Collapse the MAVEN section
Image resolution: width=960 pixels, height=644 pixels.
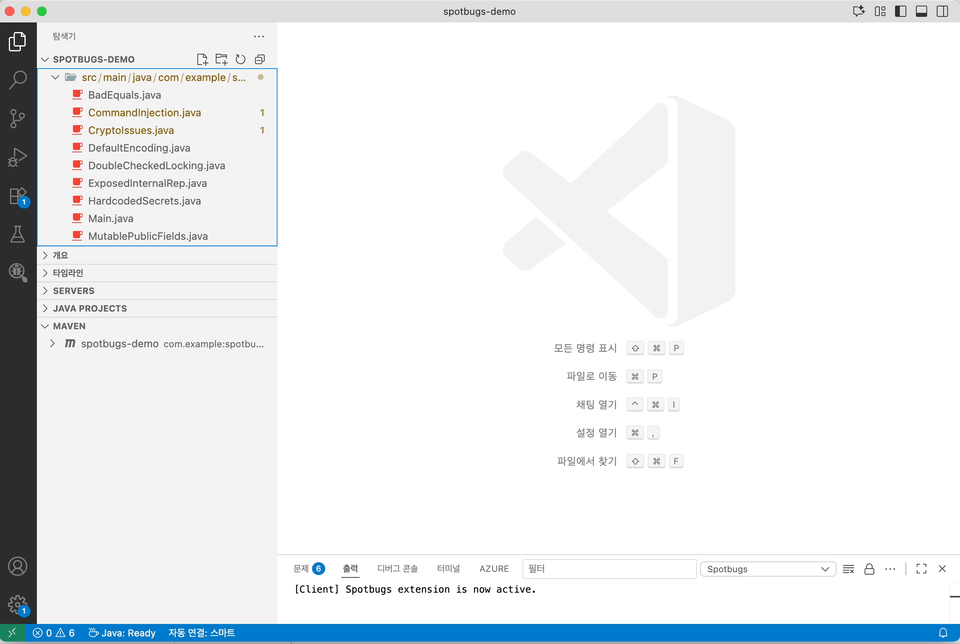click(157, 326)
